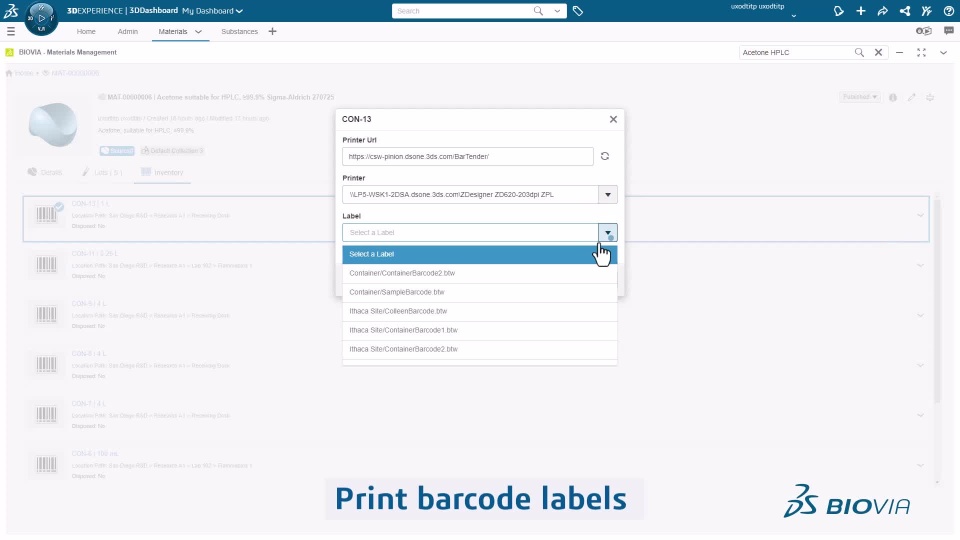Select the 'Select a Label' option

479,254
